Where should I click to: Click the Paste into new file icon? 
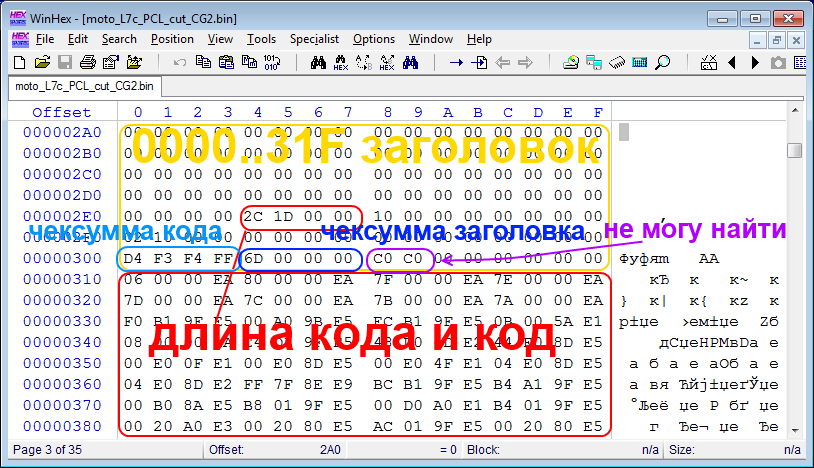click(x=249, y=63)
